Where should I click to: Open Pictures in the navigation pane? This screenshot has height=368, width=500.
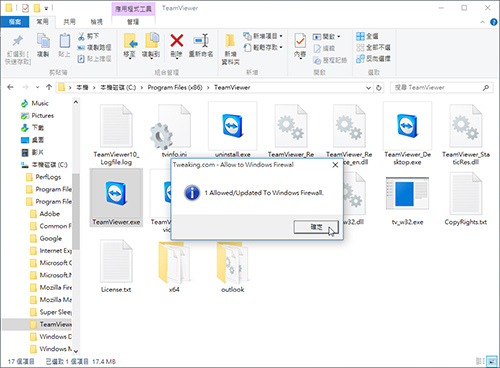coord(42,116)
